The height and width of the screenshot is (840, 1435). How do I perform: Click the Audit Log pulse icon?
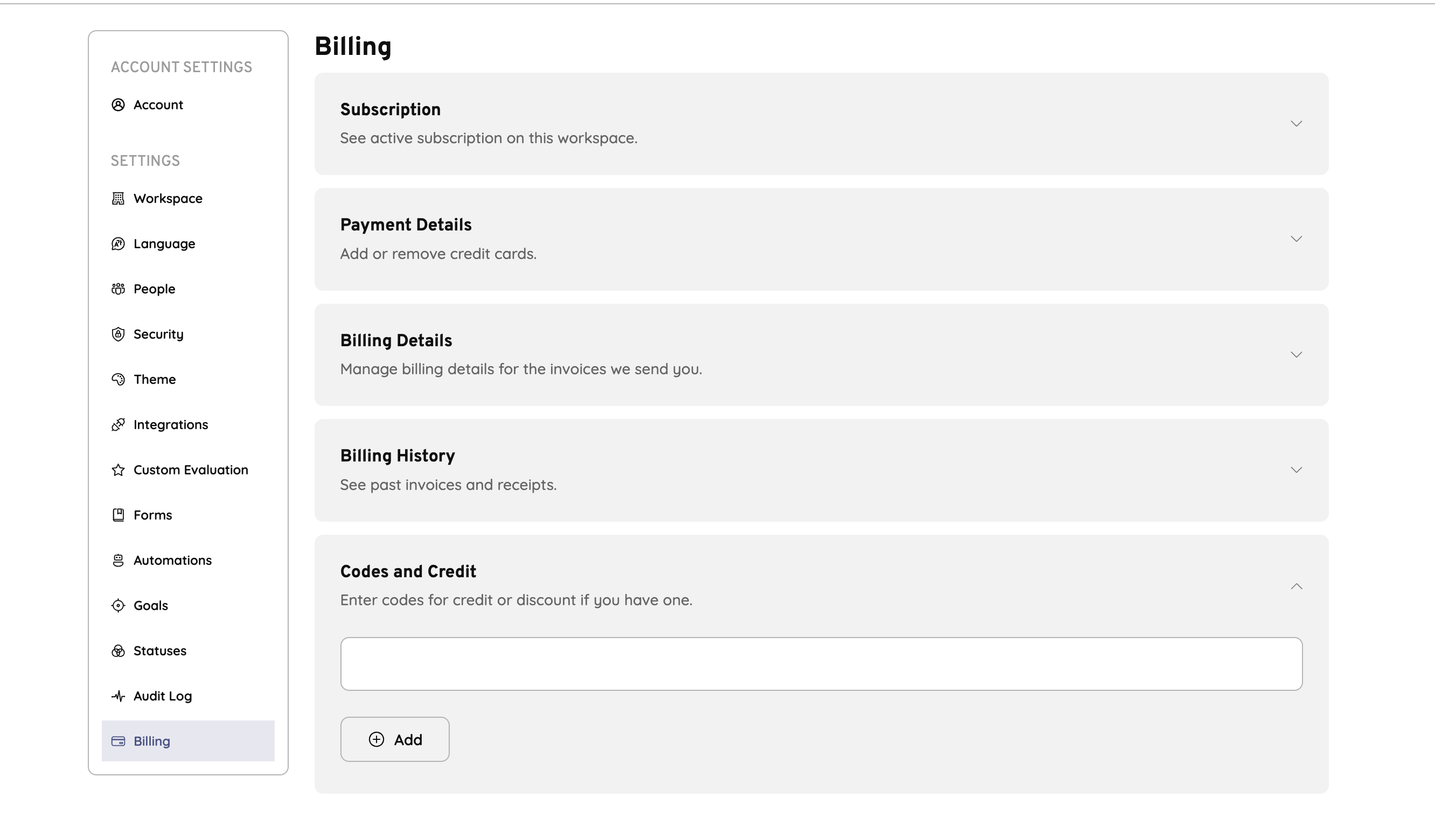click(118, 696)
